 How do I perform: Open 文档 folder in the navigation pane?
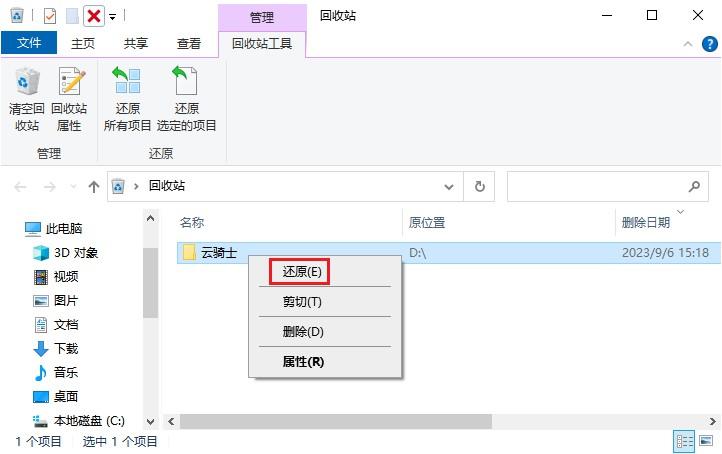[56, 325]
